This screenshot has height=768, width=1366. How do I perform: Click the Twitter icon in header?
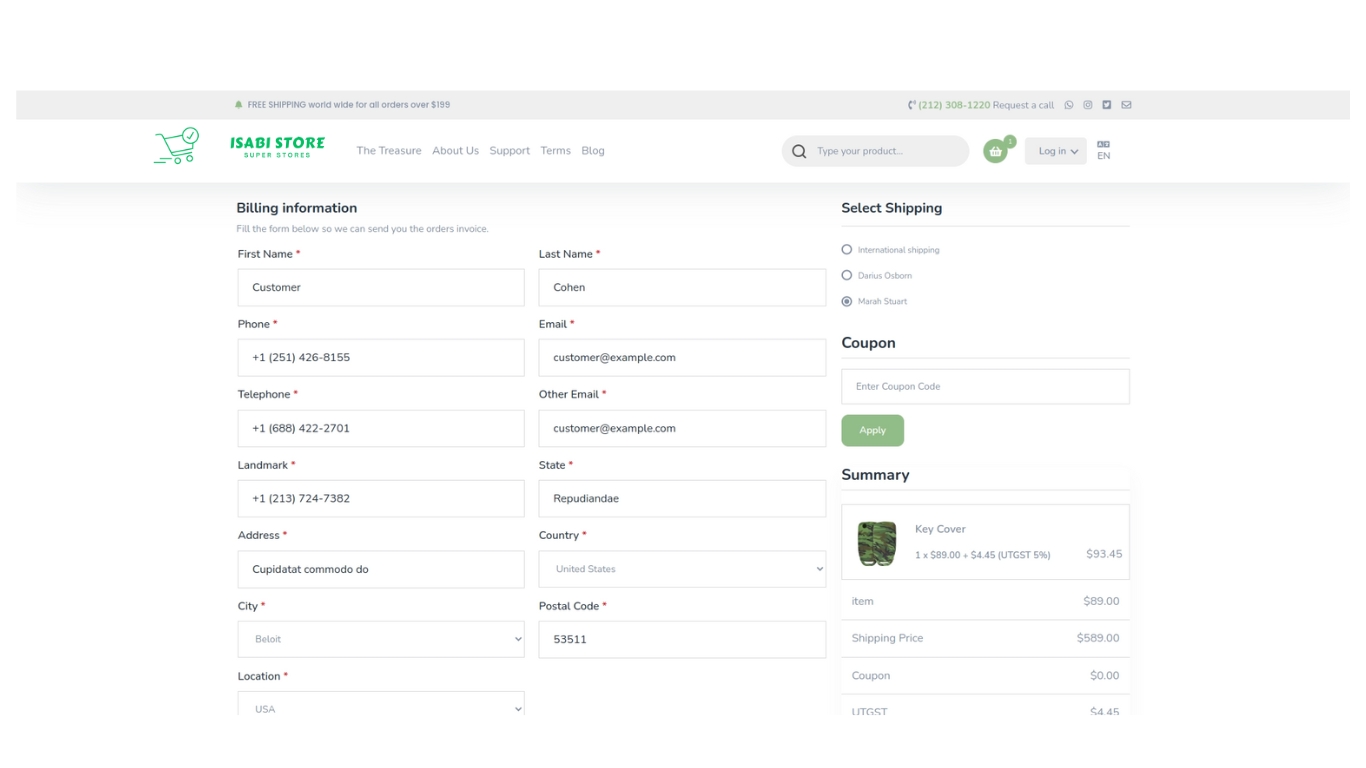pyautogui.click(x=1107, y=105)
